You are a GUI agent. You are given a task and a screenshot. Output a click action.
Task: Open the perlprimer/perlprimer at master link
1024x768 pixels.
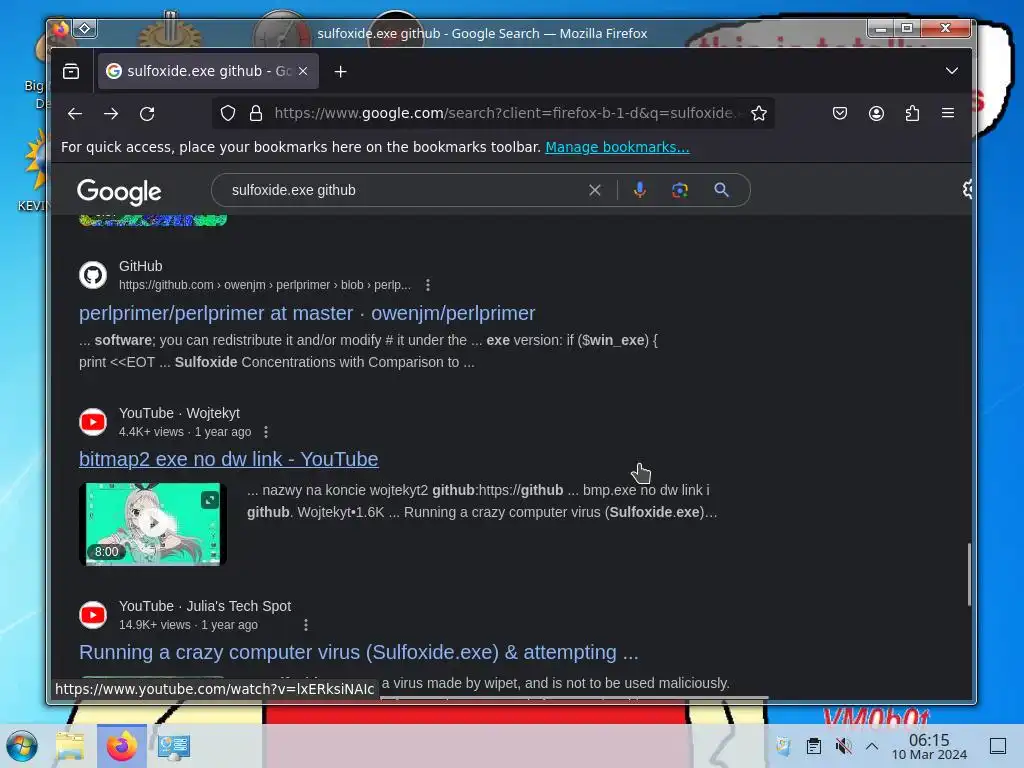307,313
